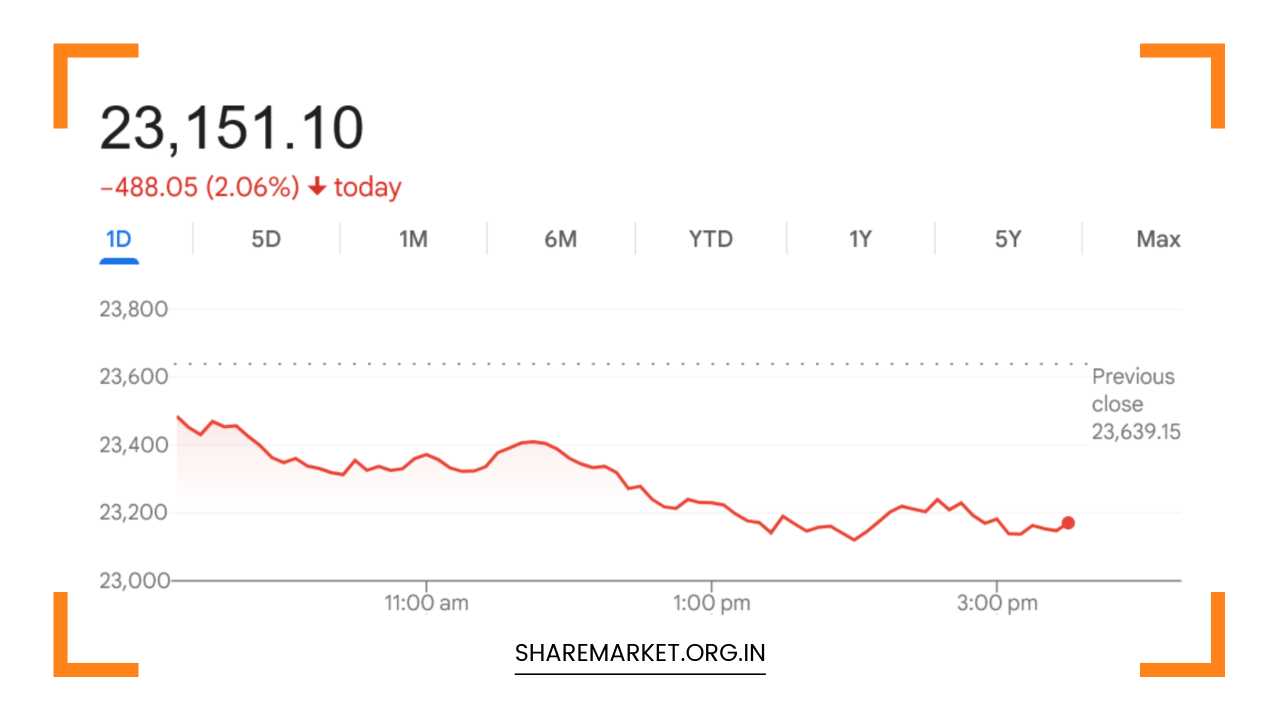Switch to the 5D chart view
1280x720 pixels.
266,239
